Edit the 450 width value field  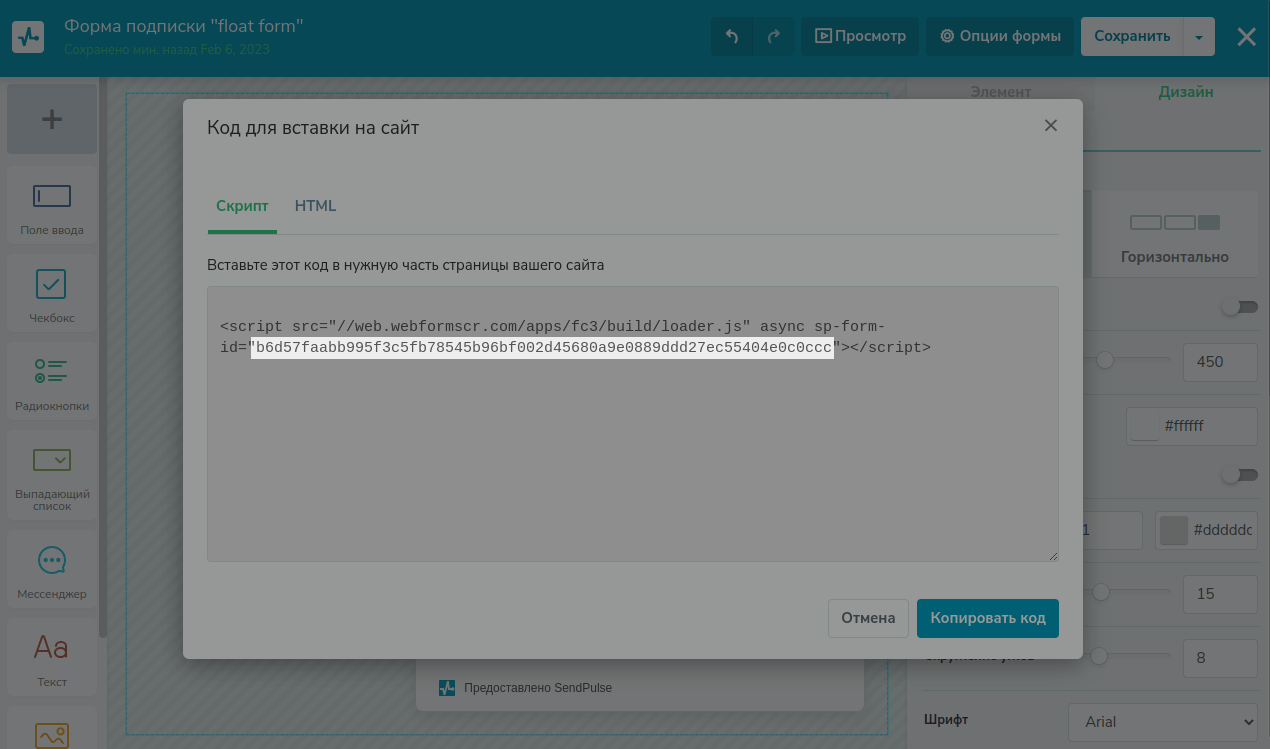(x=1220, y=362)
